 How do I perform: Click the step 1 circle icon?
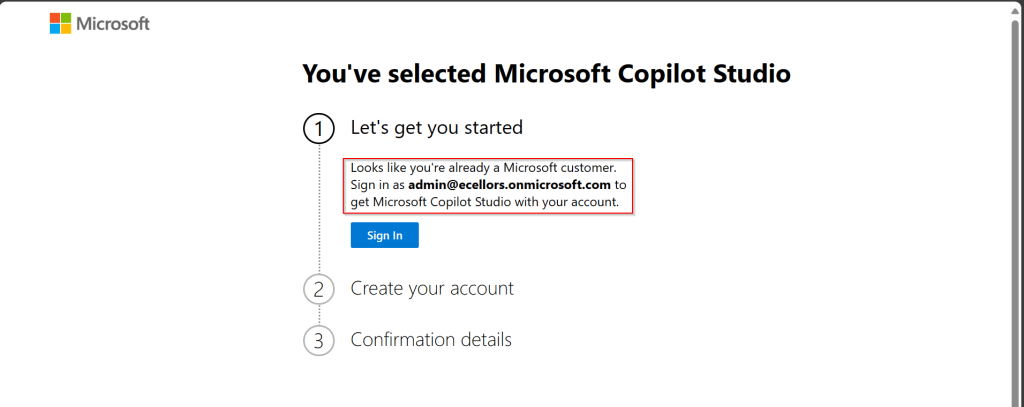pos(318,129)
